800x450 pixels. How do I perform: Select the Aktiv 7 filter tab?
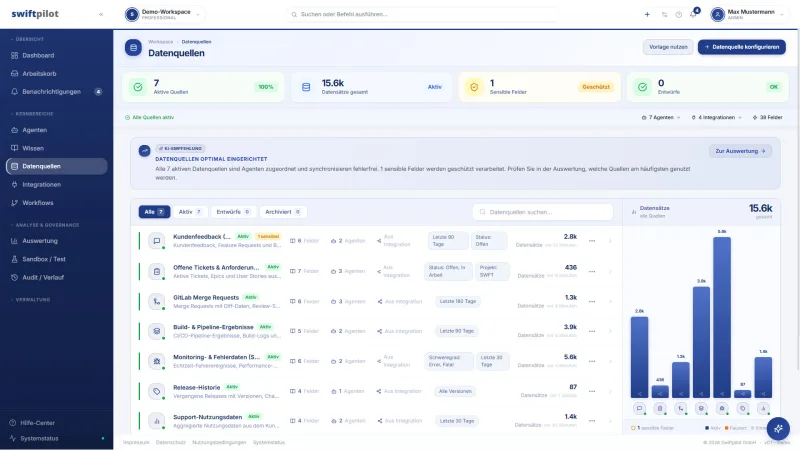point(190,212)
